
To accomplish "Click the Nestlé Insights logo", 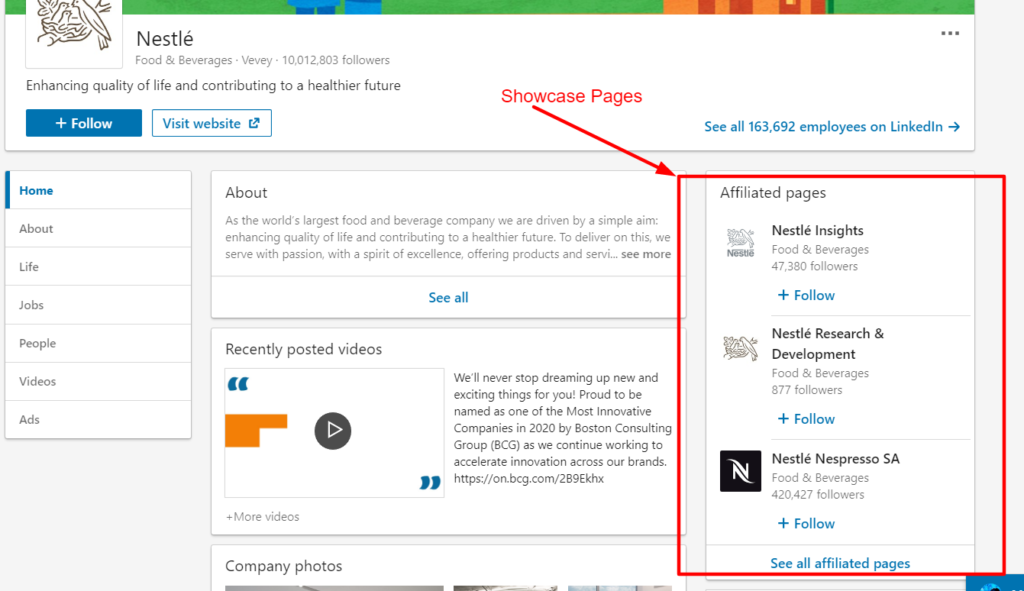I will [740, 242].
